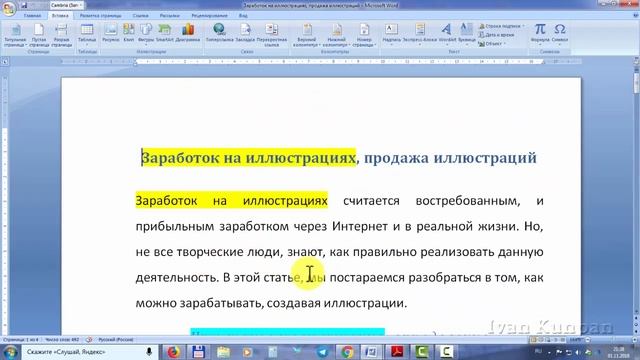Image resolution: width=640 pixels, height=360 pixels.
Task: Click the Save icon in Quick Access Toolbar
Action: click(x=24, y=5)
